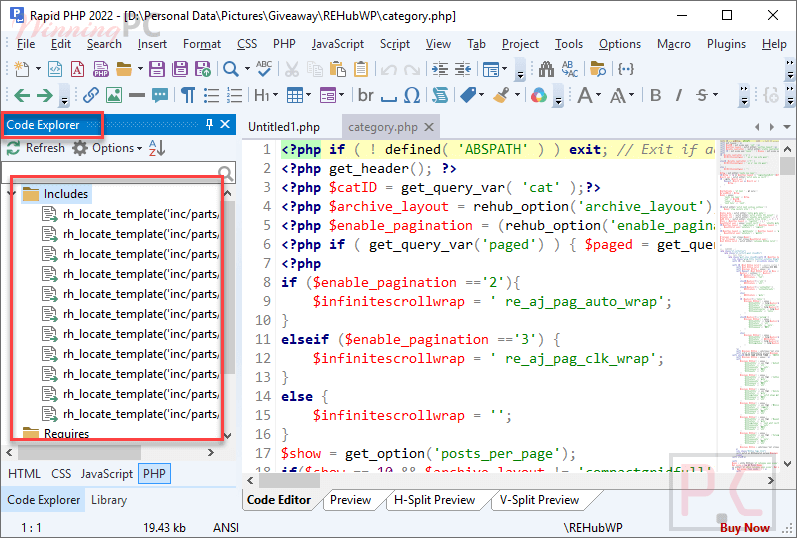
Task: Run the ABC spell check
Action: [x=264, y=69]
